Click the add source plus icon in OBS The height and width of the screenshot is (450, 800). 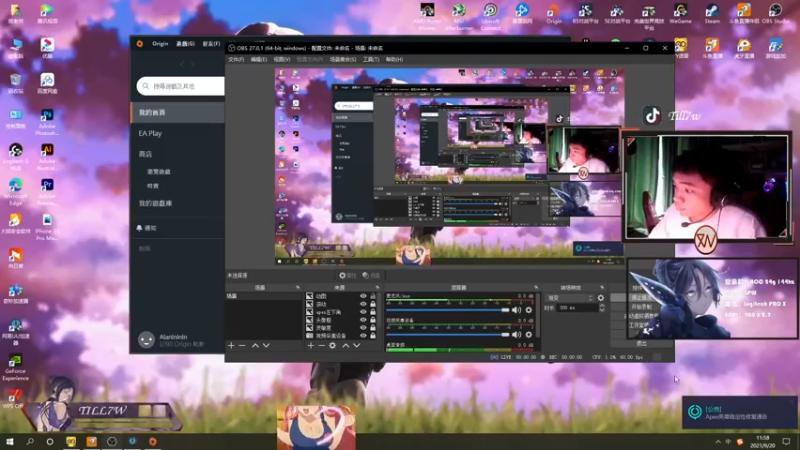(311, 345)
